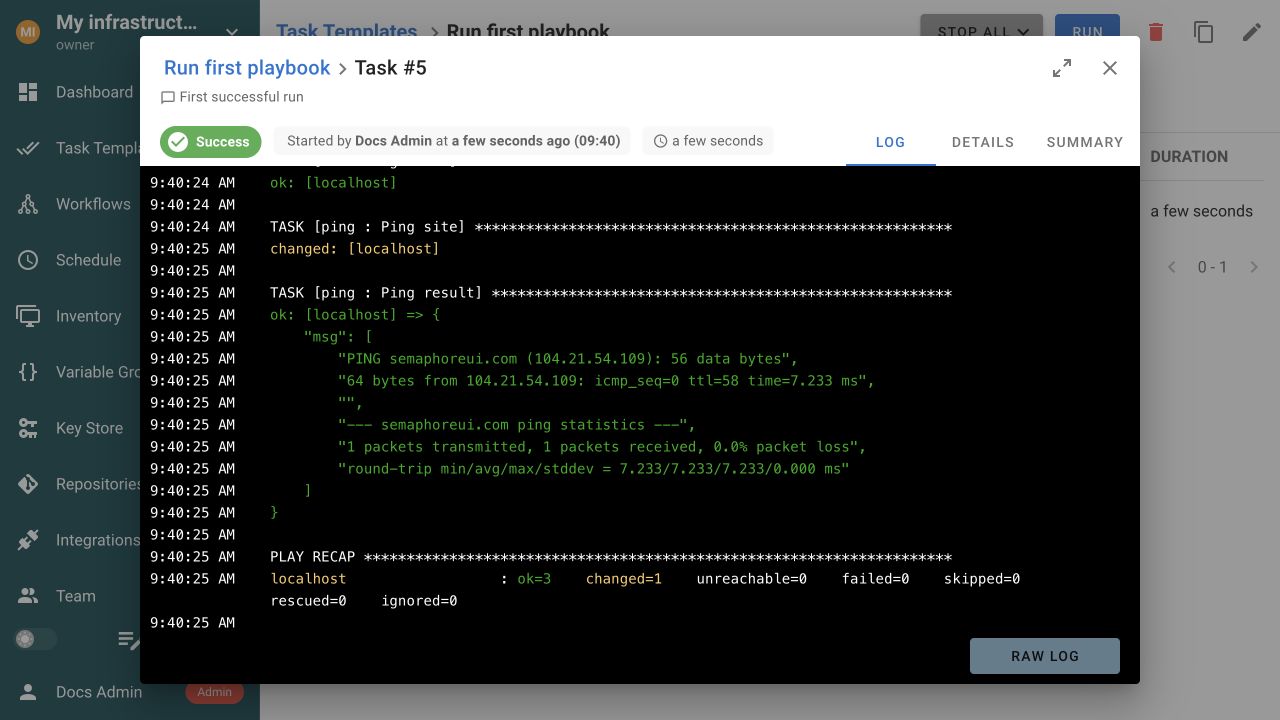
Task: Click the 'ok=3' recap value
Action: click(534, 579)
